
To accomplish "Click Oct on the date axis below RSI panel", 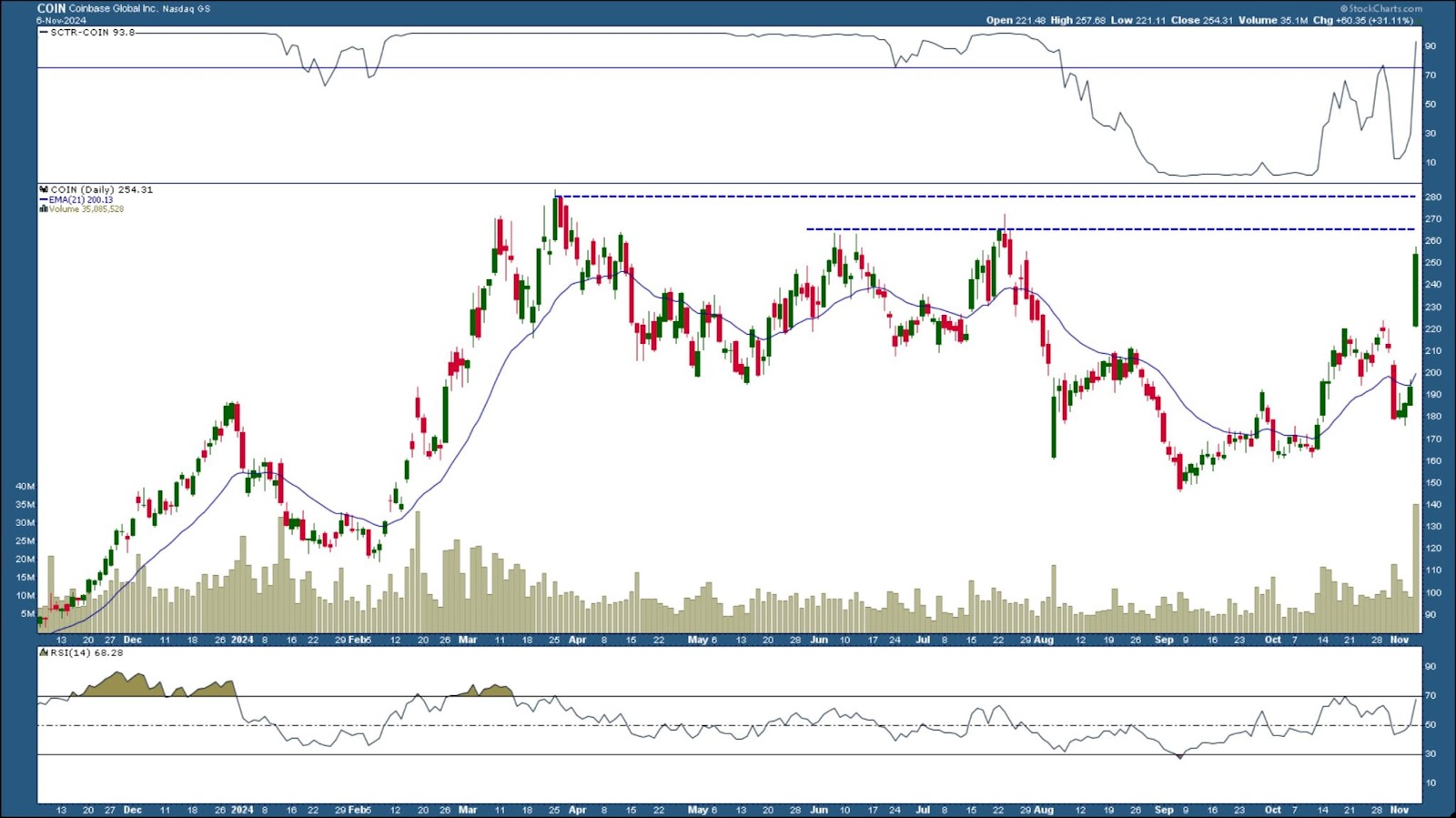I will click(x=1272, y=810).
